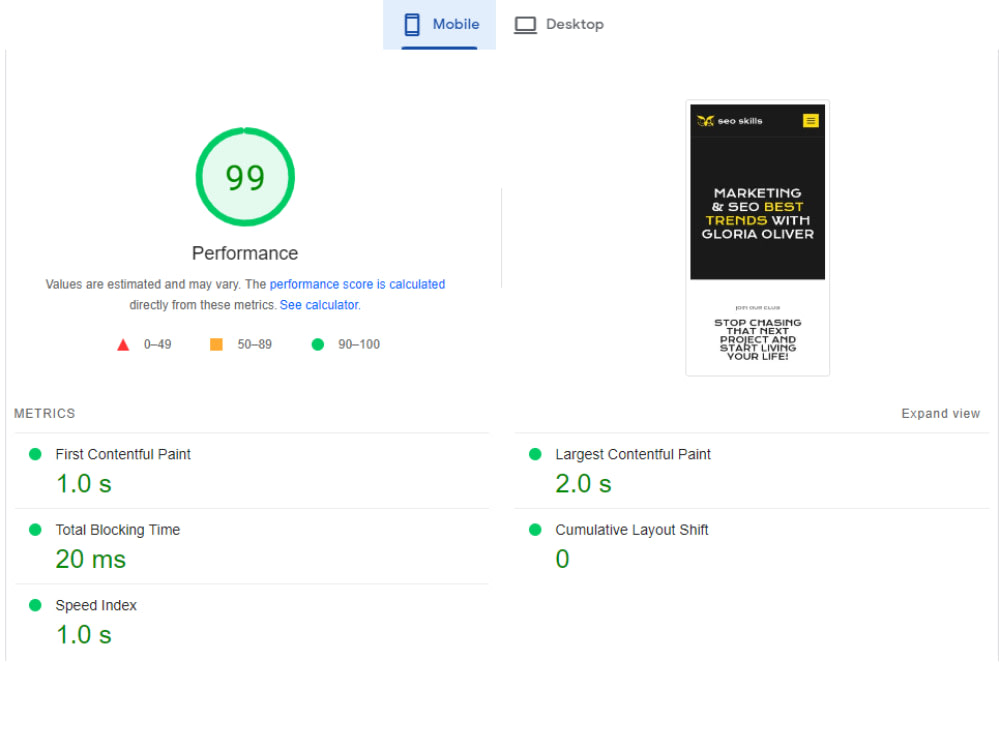Click the seo skills logo in thumbnail
Screen dimensions: 1000x750
[x=730, y=121]
